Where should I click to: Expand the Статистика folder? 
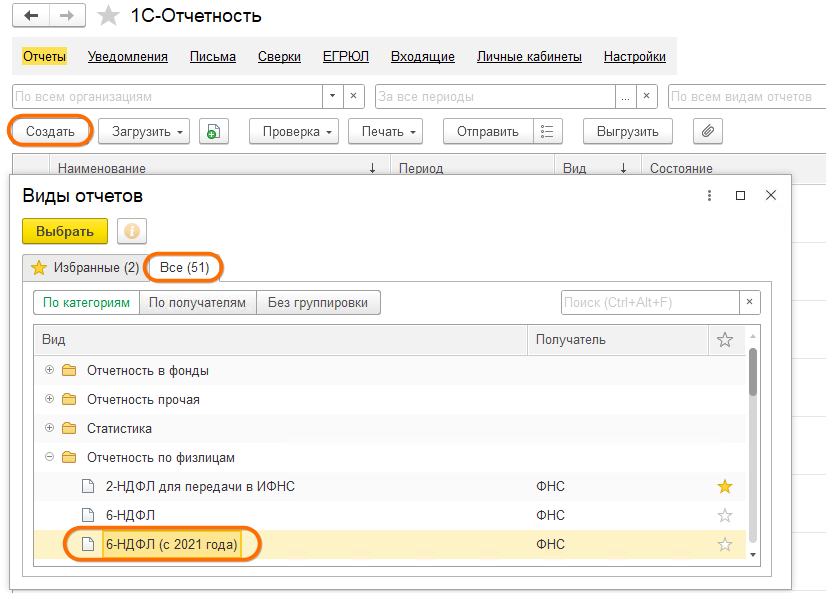coord(50,428)
